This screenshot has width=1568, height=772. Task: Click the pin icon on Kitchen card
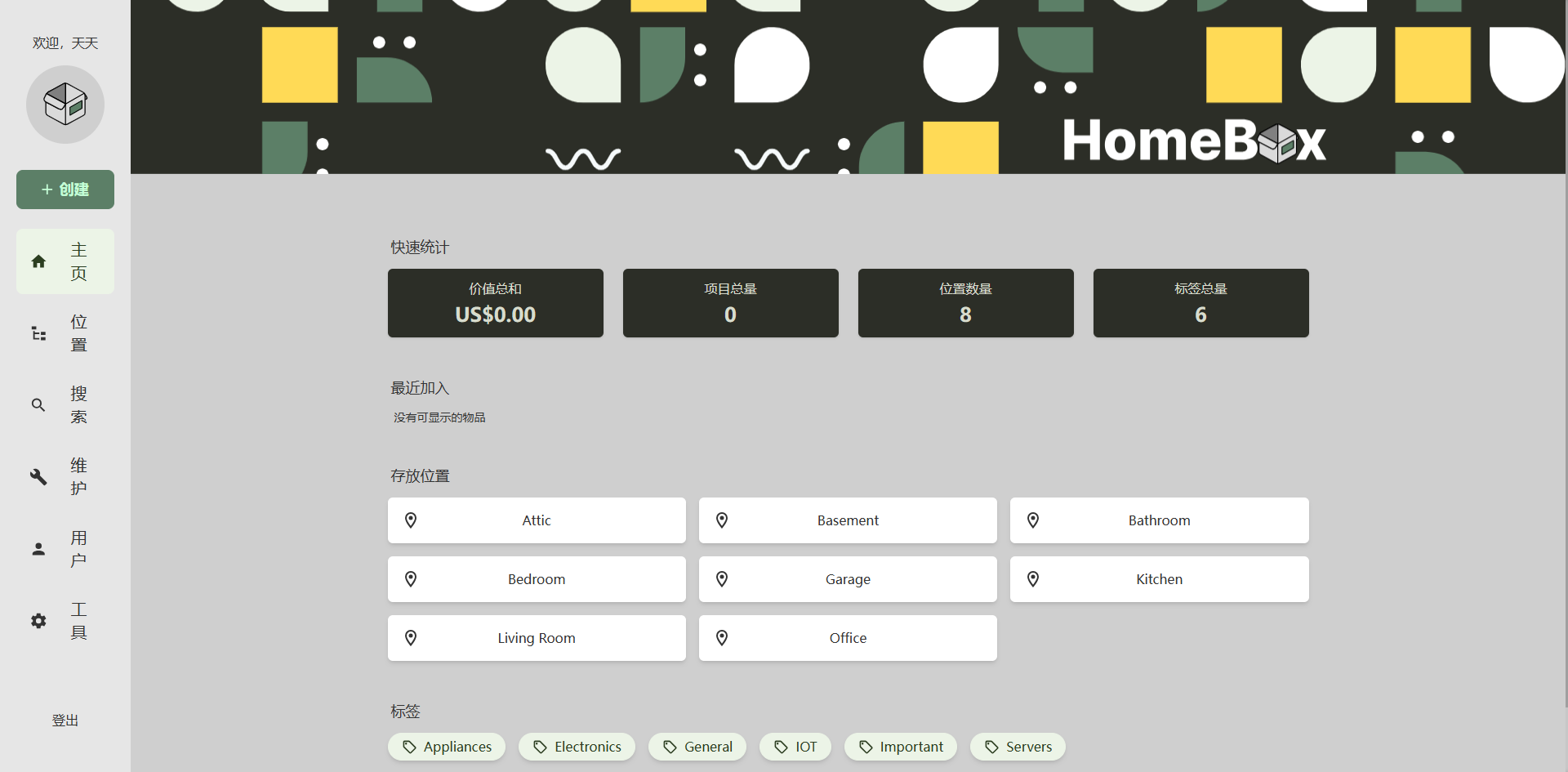1033,579
